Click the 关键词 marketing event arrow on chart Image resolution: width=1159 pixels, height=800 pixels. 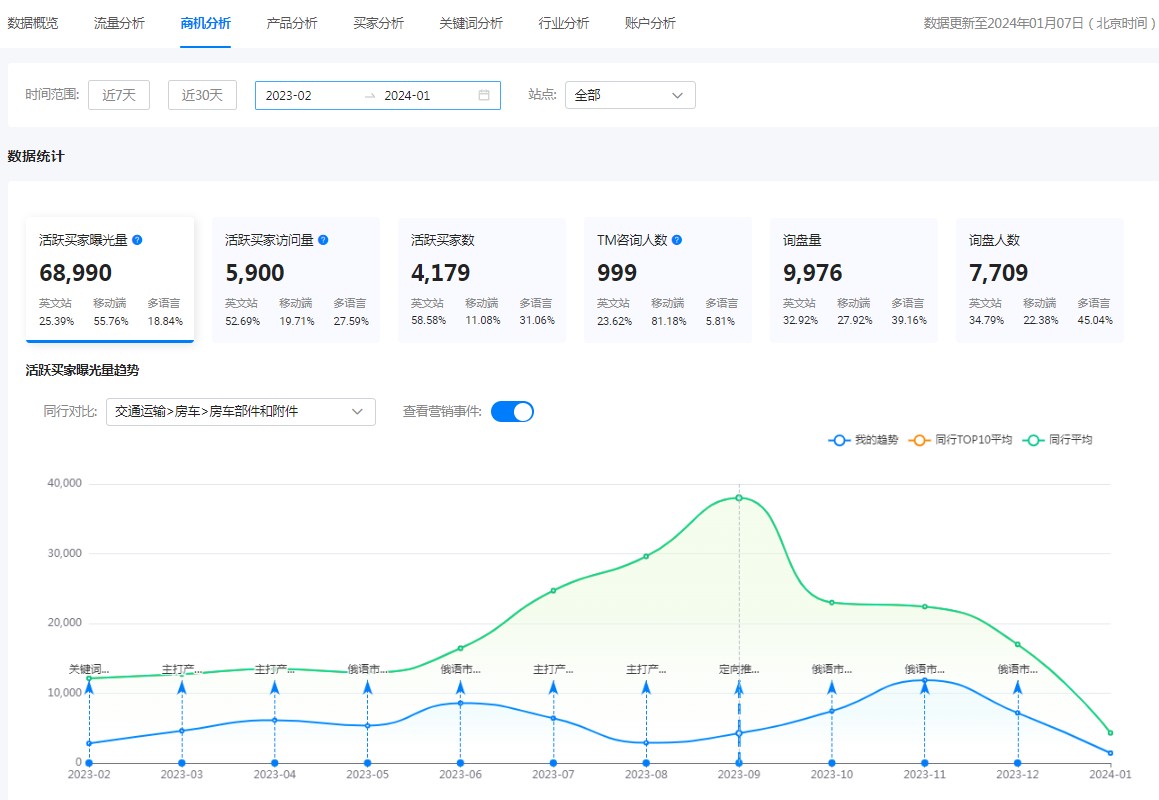coord(91,686)
